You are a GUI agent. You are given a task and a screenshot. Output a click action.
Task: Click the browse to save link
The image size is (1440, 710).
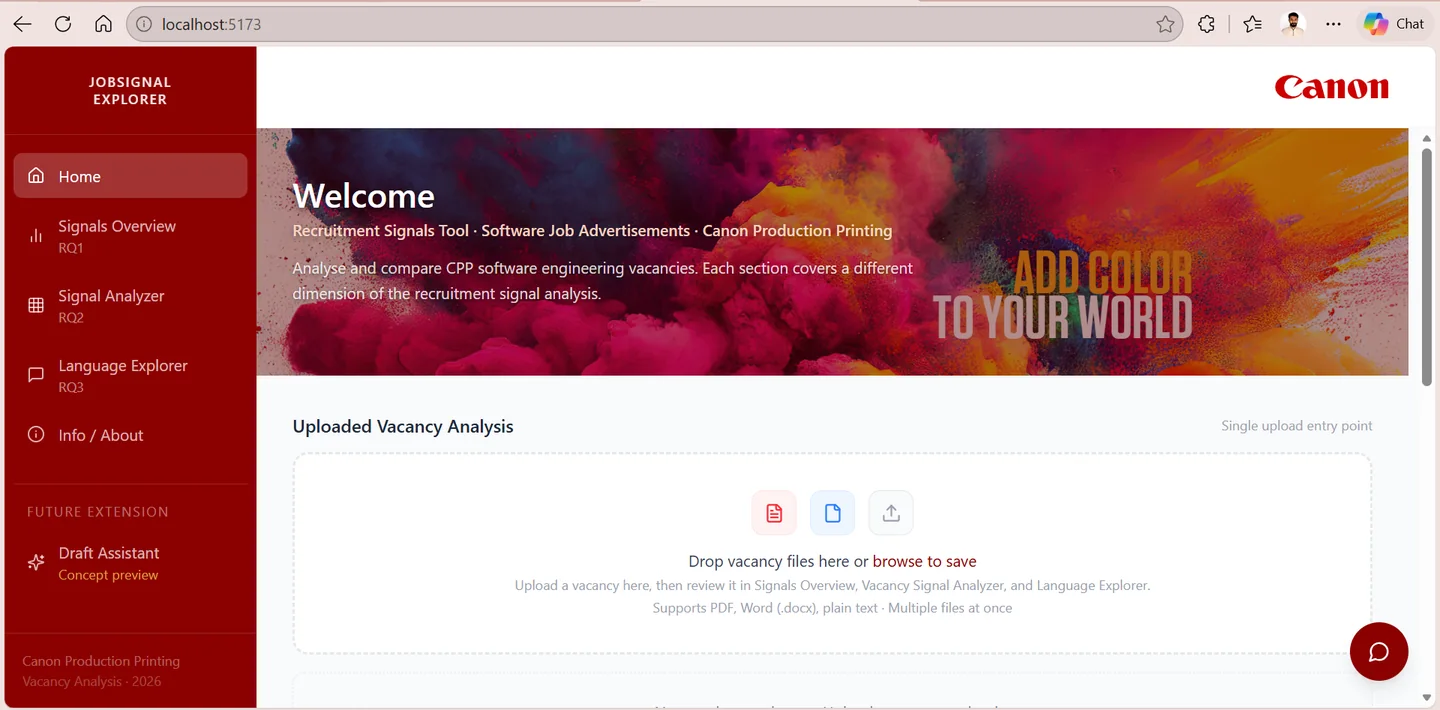coord(924,562)
